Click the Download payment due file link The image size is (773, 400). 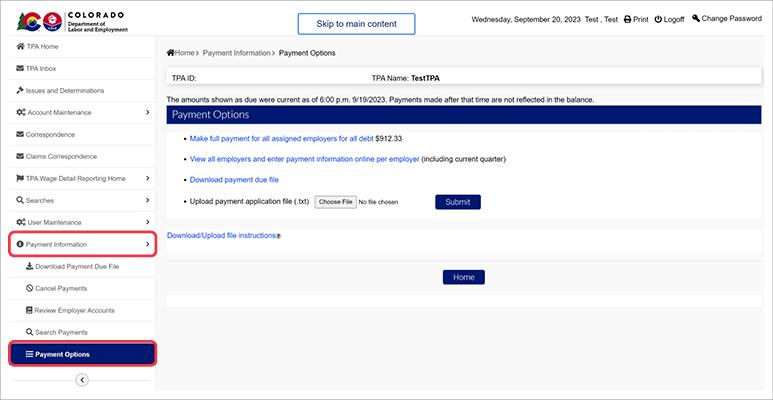coord(234,180)
